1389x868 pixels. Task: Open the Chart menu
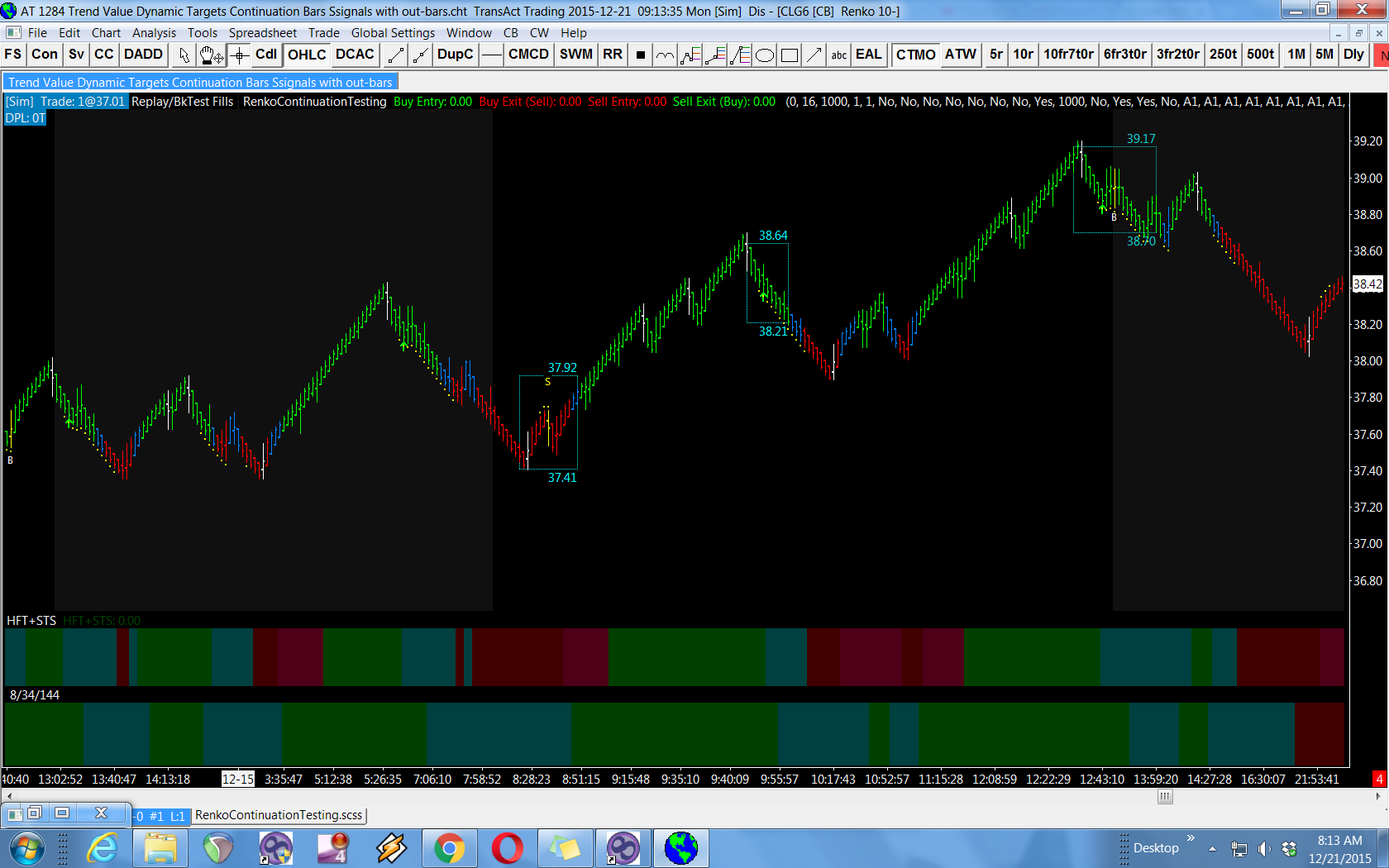click(106, 33)
